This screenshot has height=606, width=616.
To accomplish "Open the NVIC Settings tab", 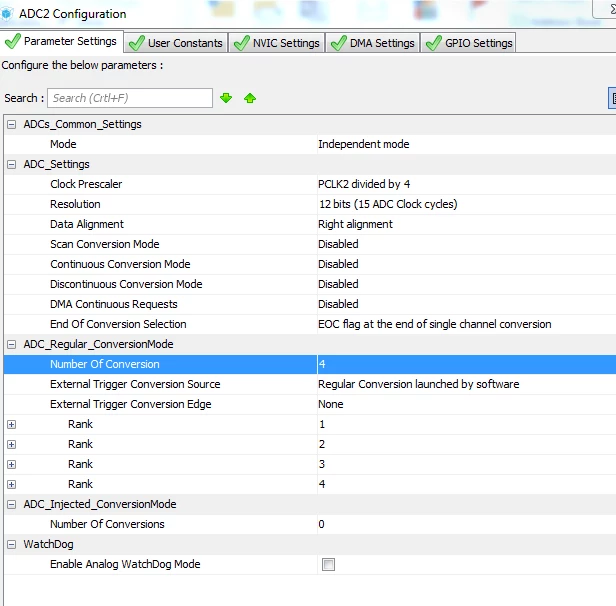I will click(277, 42).
